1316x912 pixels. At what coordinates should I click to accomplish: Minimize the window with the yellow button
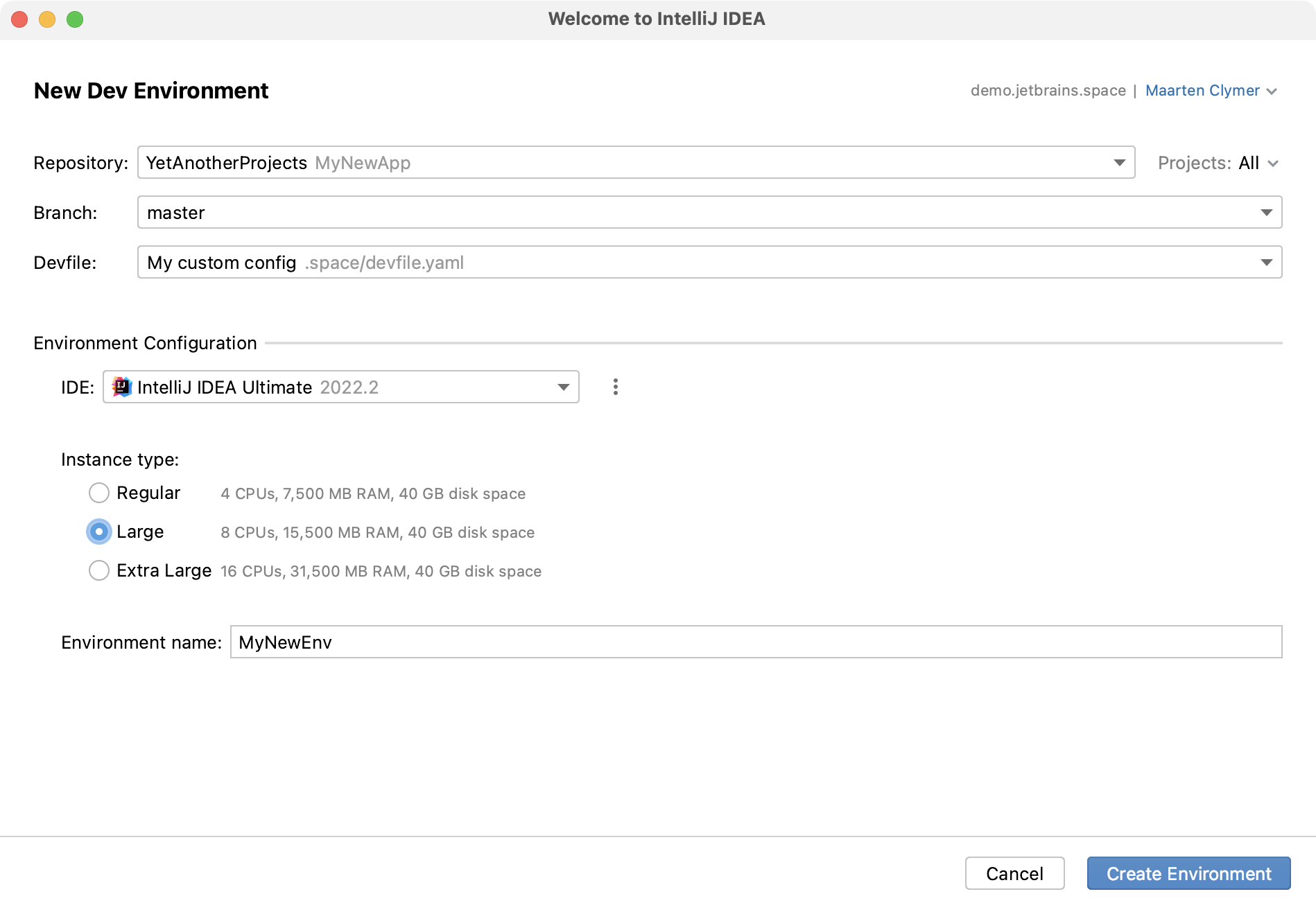[x=47, y=19]
